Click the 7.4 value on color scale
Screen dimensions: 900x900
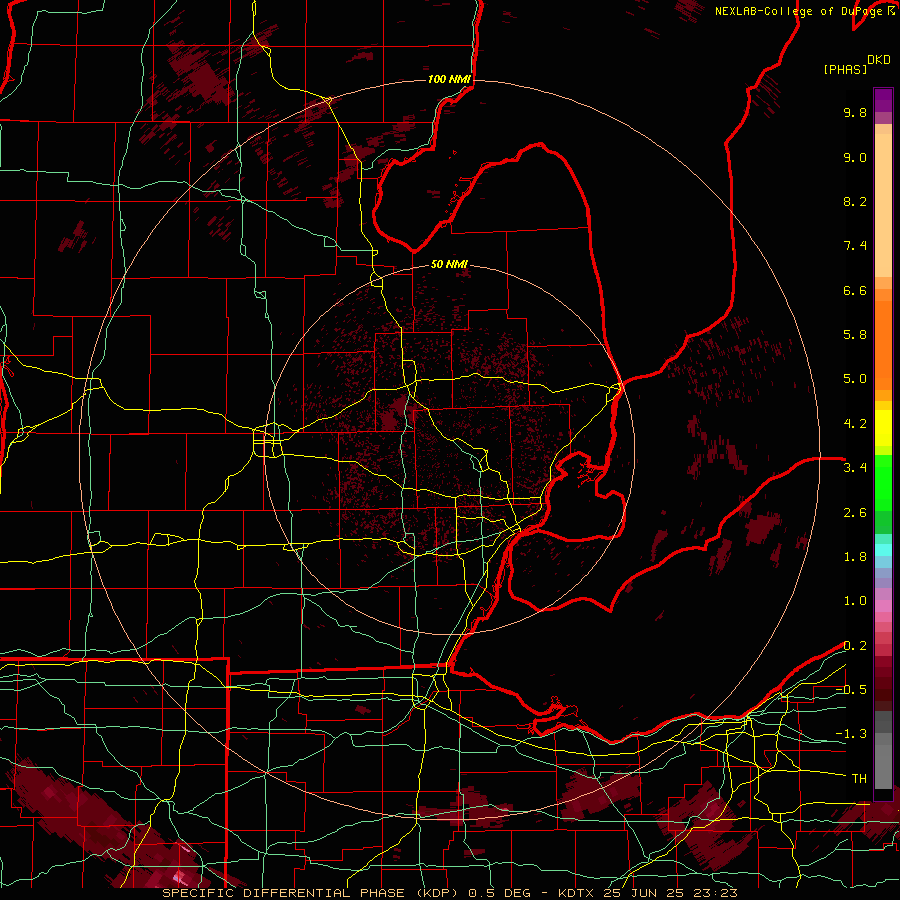pyautogui.click(x=855, y=246)
